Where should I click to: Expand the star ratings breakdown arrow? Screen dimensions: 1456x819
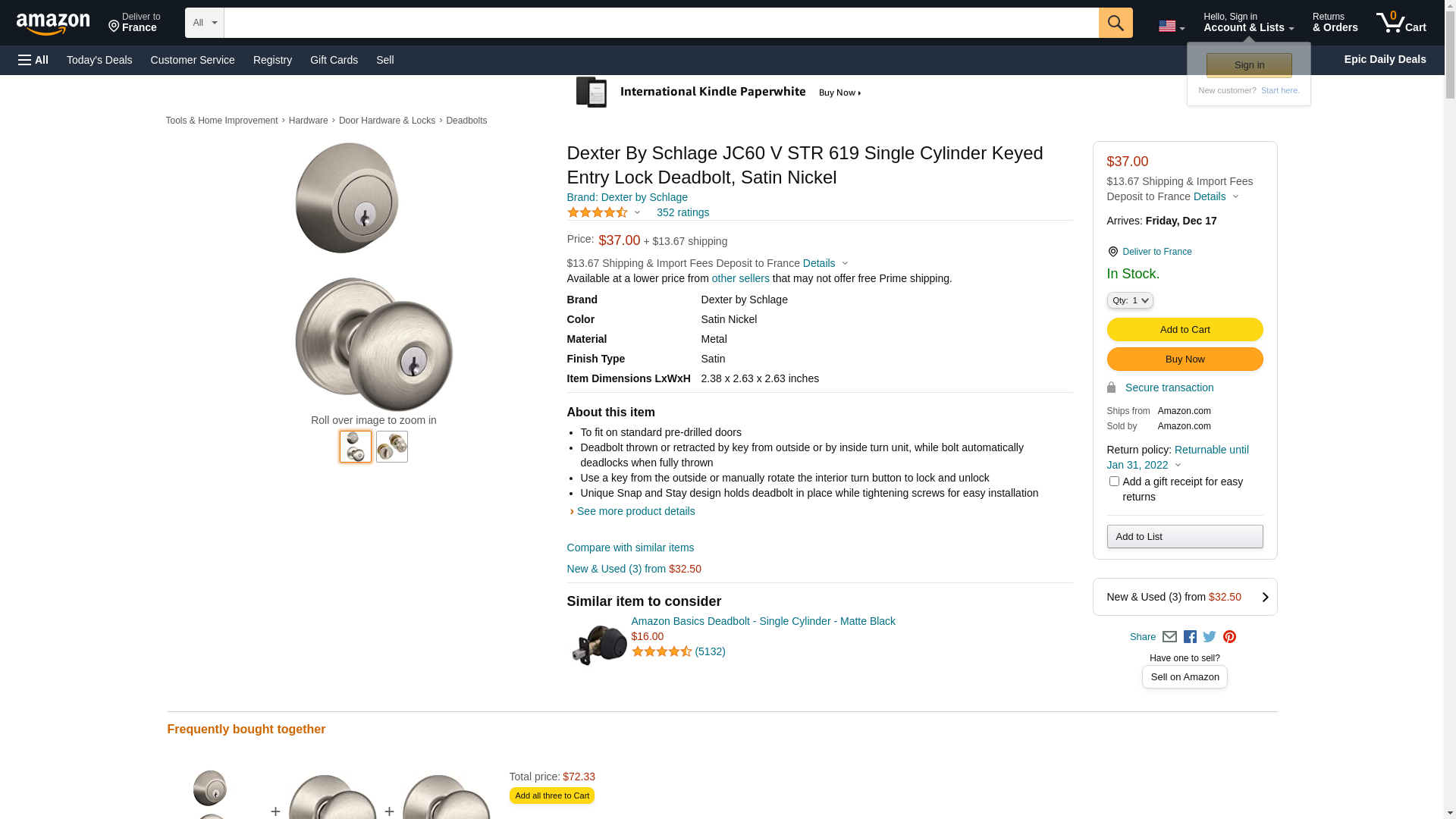coord(637,212)
